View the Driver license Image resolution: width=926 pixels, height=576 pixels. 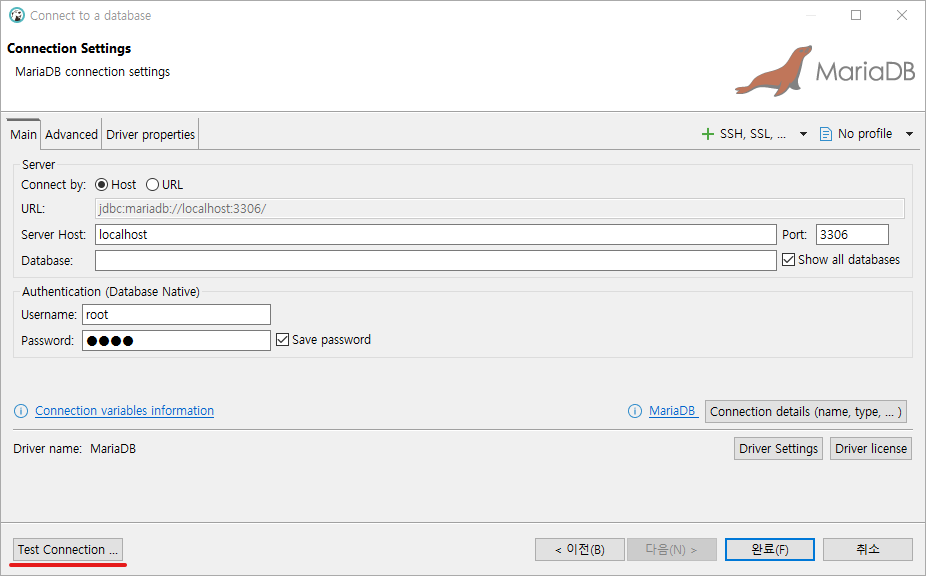(871, 449)
